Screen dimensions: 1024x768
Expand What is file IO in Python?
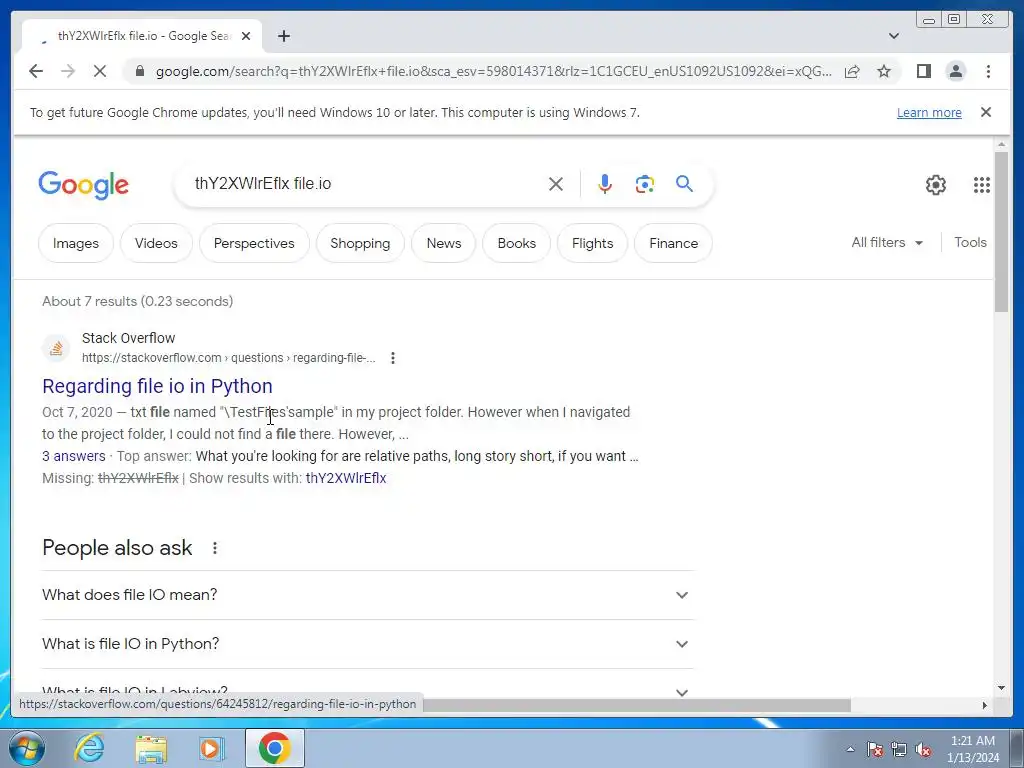368,644
